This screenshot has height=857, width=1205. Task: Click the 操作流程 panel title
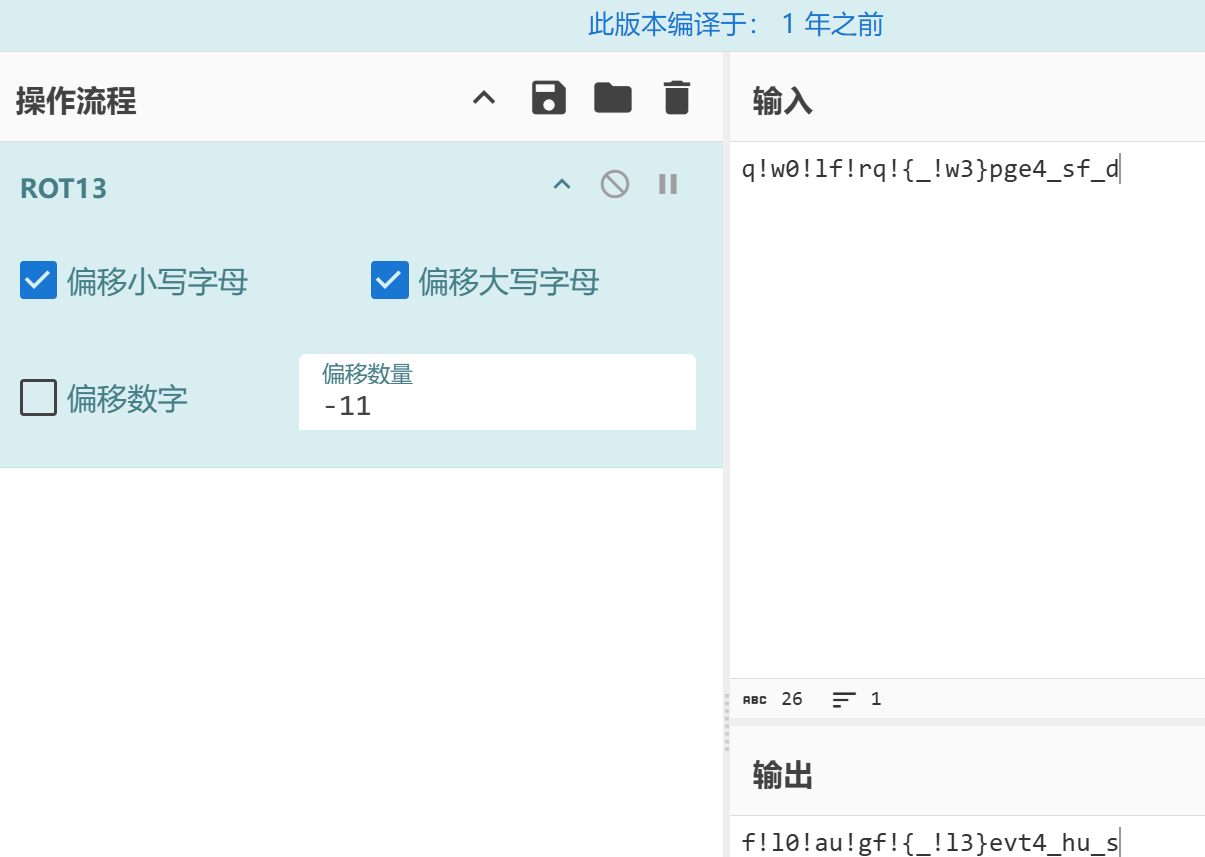(76, 101)
